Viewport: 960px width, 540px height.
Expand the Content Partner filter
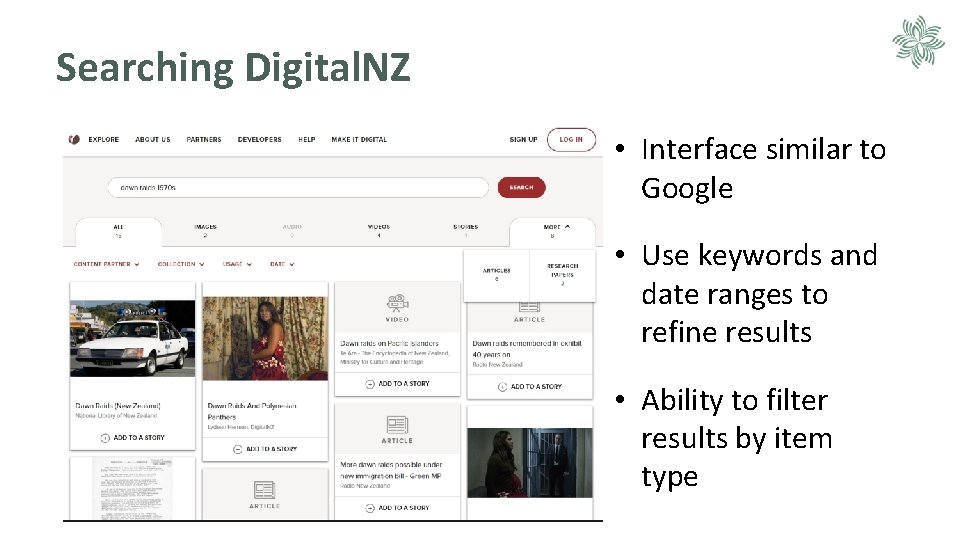tap(107, 264)
